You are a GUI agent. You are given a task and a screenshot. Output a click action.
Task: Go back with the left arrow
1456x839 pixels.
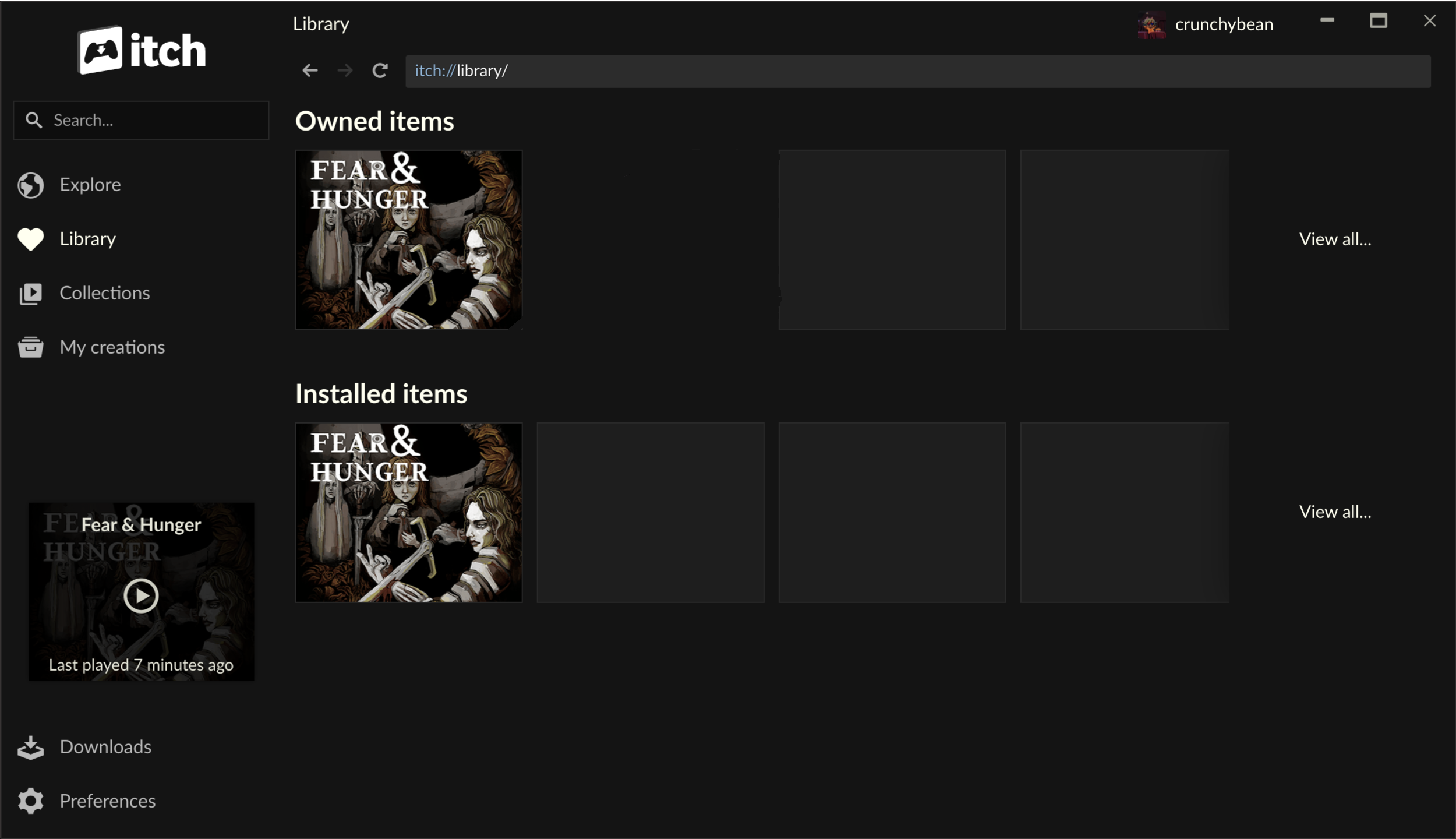(310, 71)
